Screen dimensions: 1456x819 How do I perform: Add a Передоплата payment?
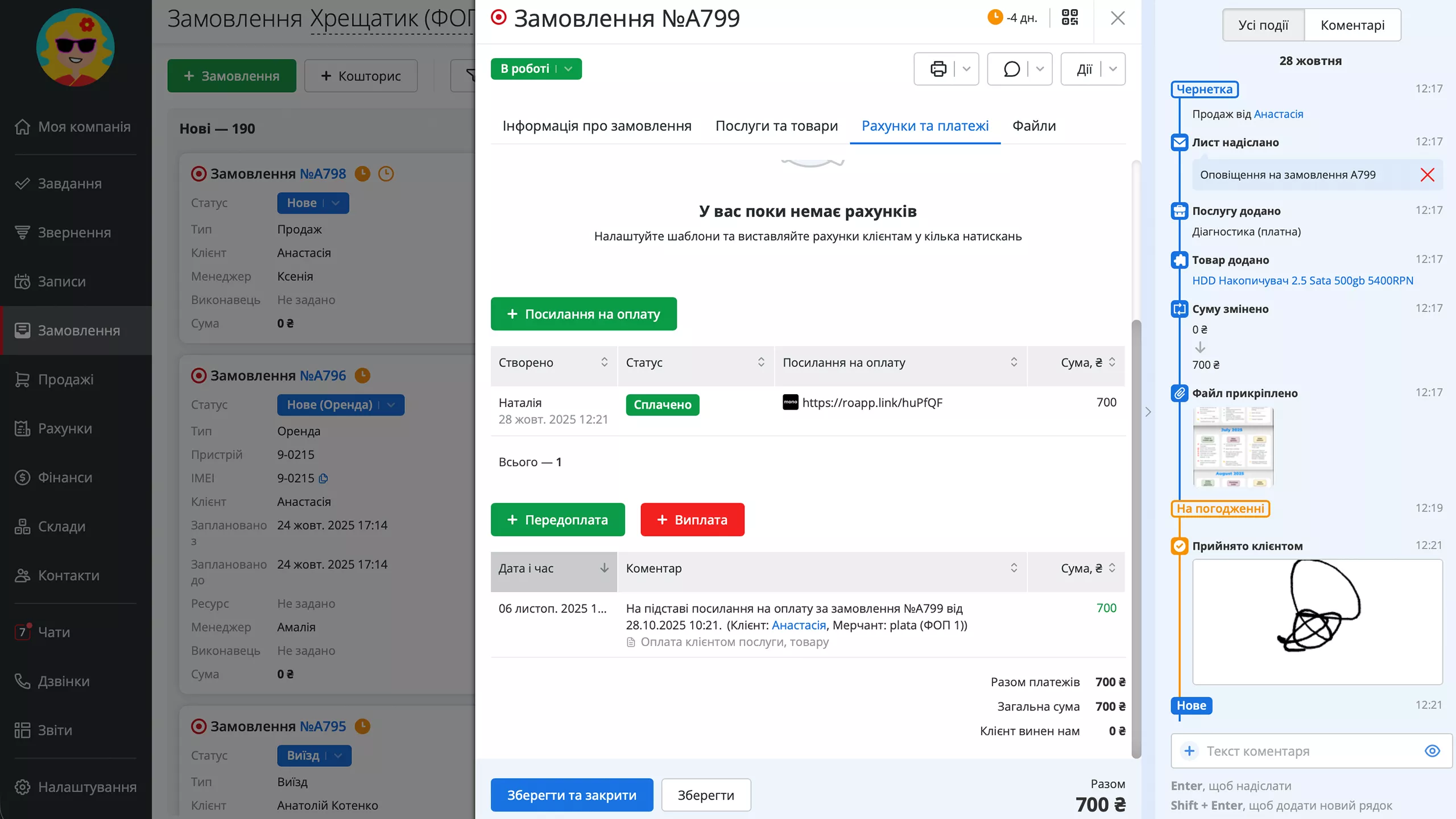coord(557,520)
